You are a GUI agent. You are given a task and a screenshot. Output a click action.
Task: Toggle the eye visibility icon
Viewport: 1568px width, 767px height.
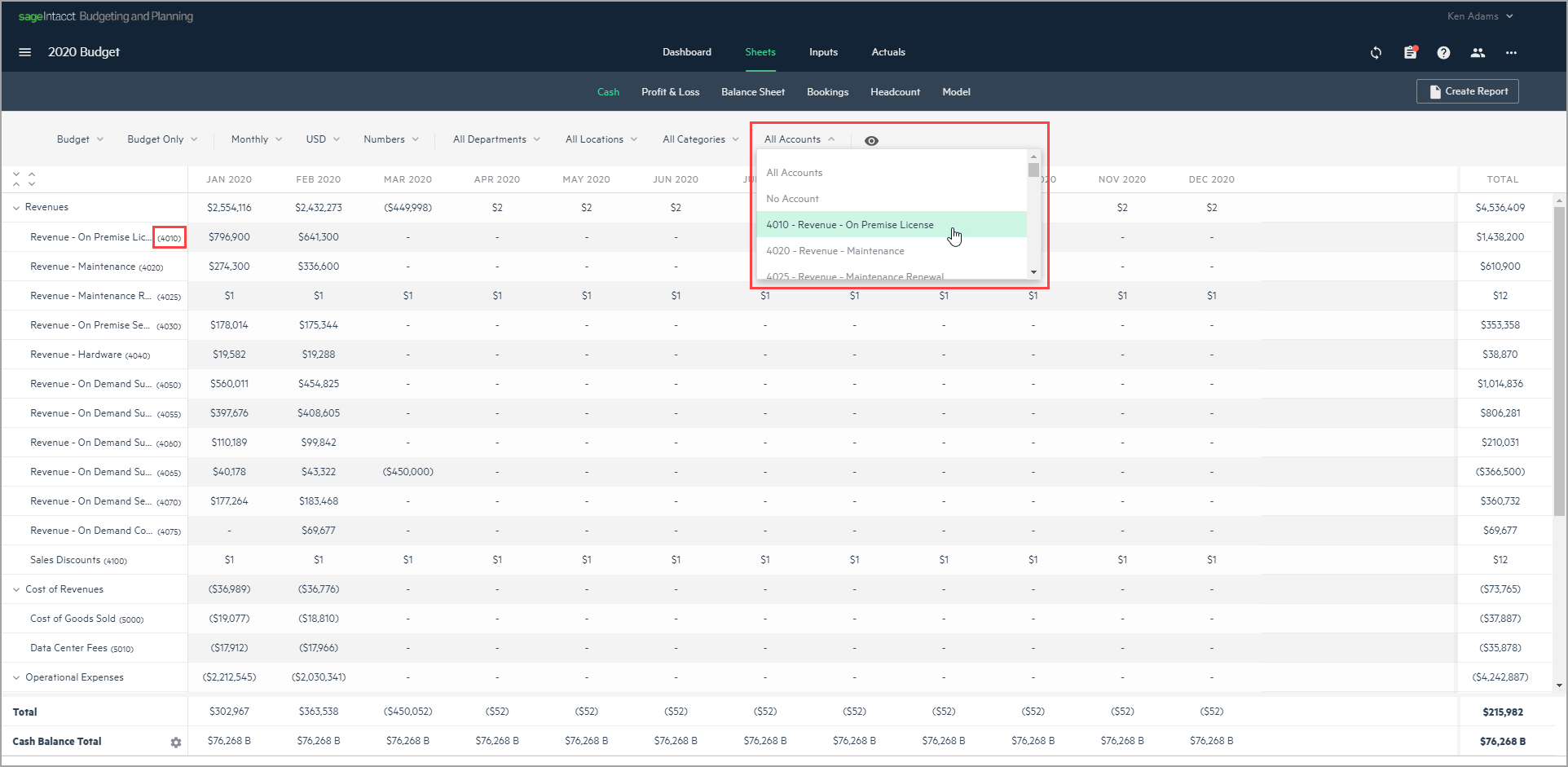871,141
